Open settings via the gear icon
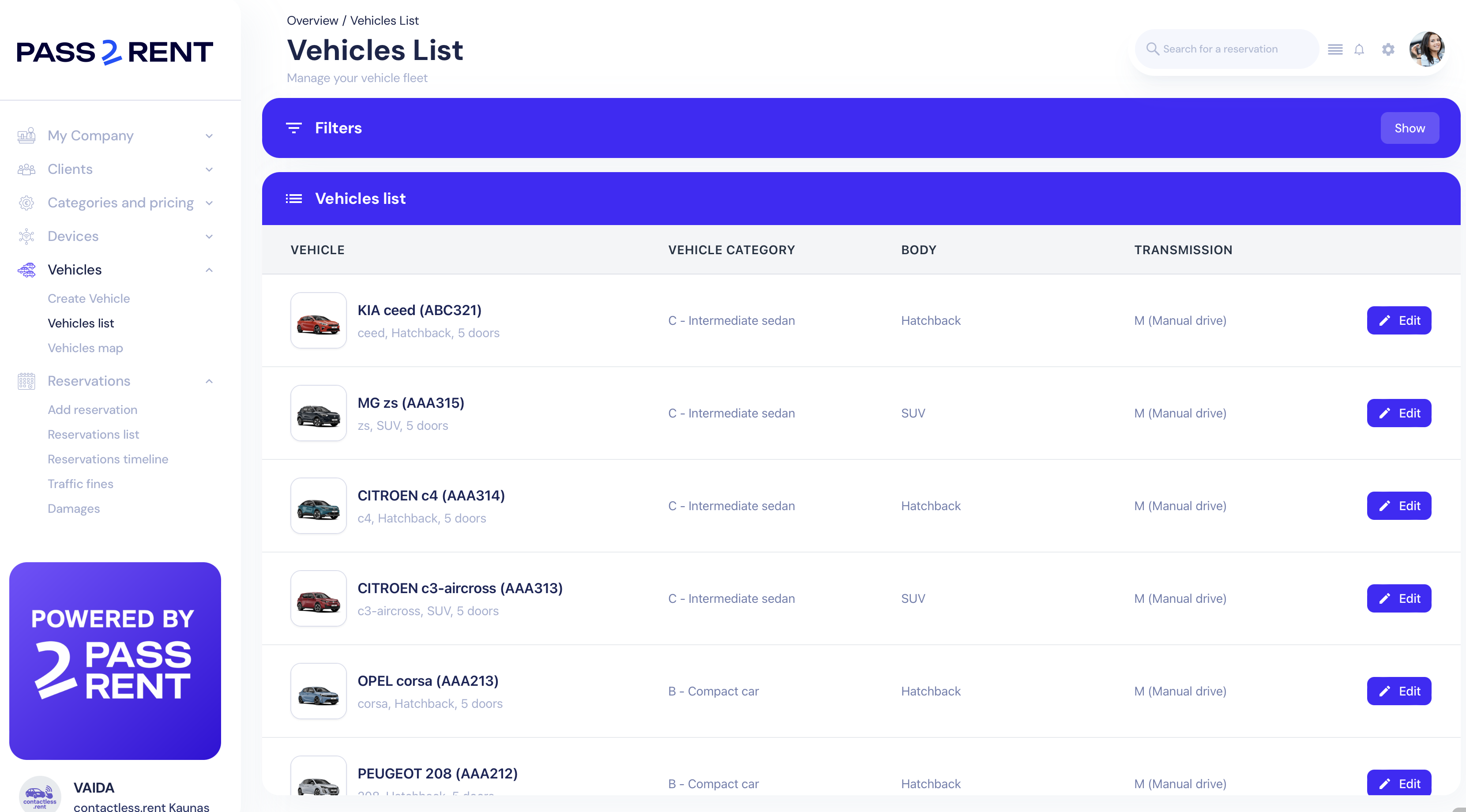This screenshot has width=1466, height=812. (1388, 49)
